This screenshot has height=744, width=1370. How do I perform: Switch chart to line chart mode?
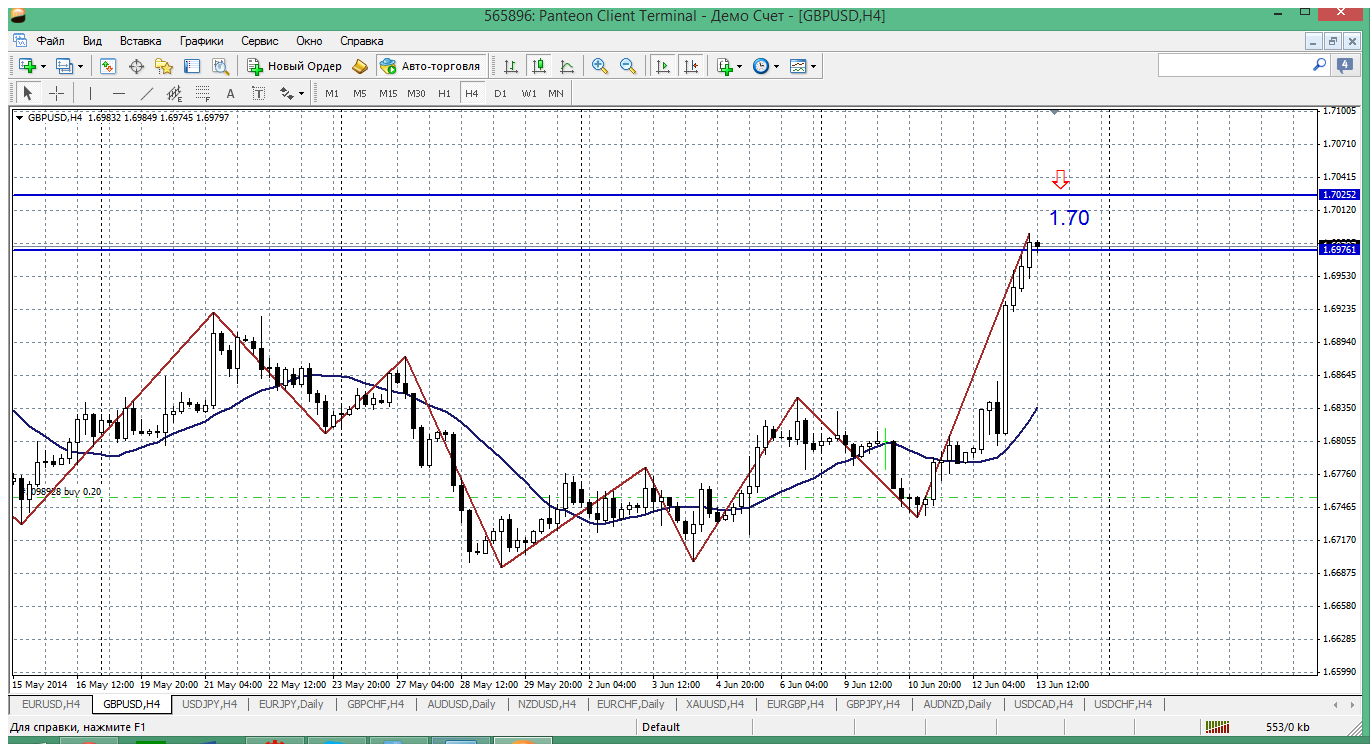(567, 66)
